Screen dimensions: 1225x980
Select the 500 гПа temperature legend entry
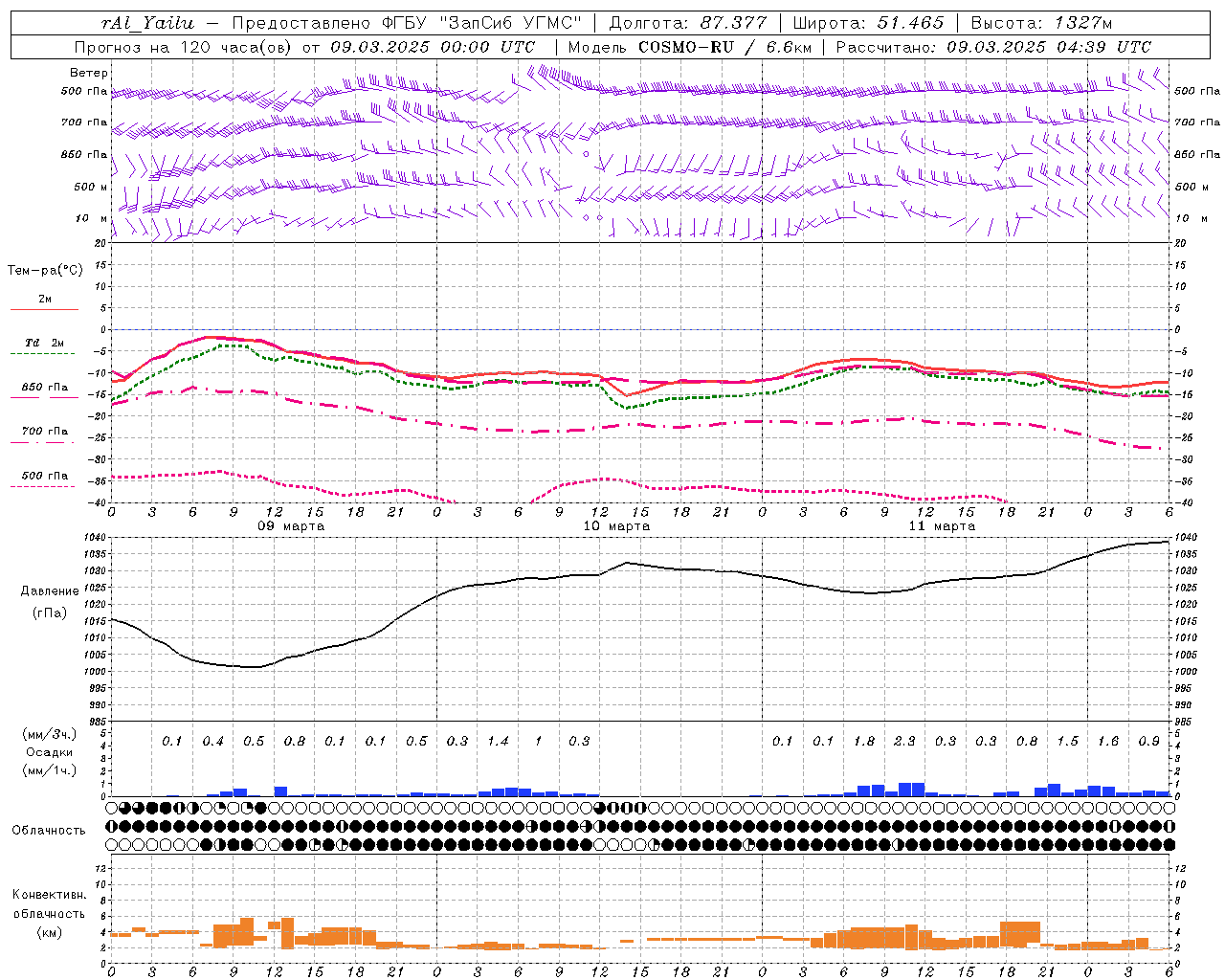[x=45, y=476]
